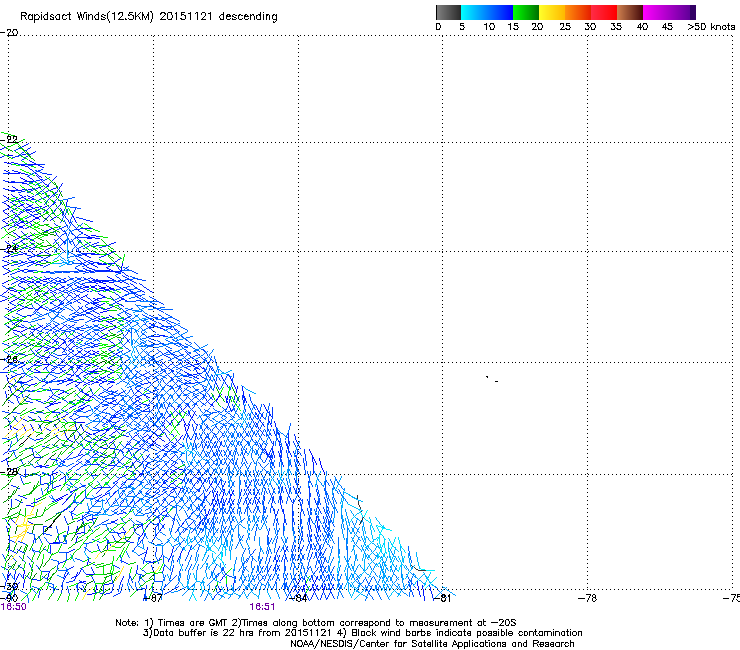This screenshot has height=650, width=740.
Task: Click the dark purple >50 knots segment
Action: click(692, 12)
